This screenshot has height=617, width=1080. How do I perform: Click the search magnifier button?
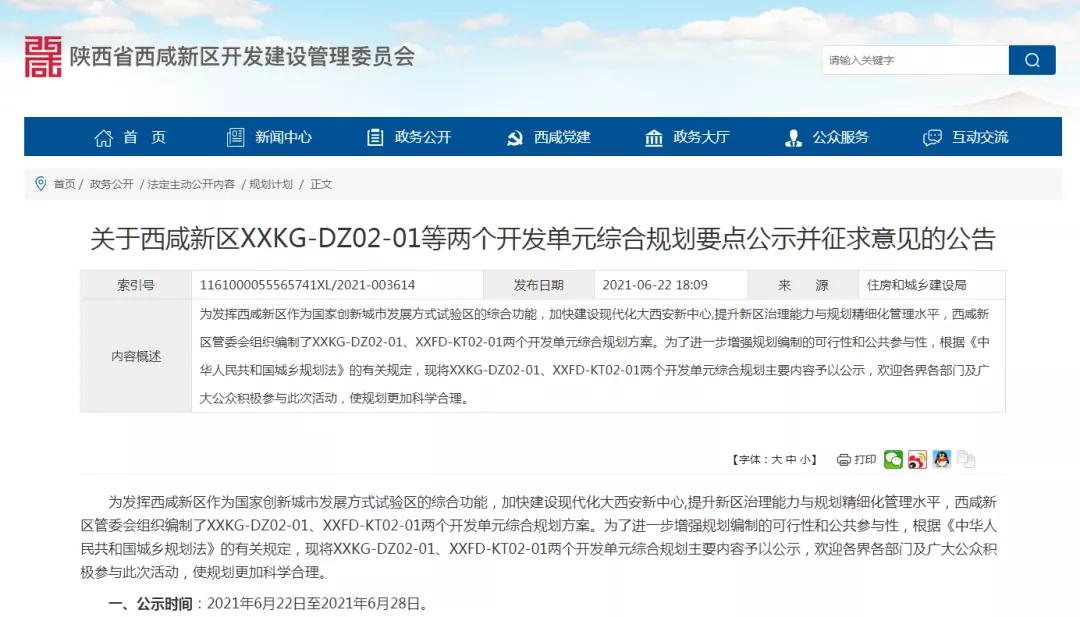pos(1032,60)
